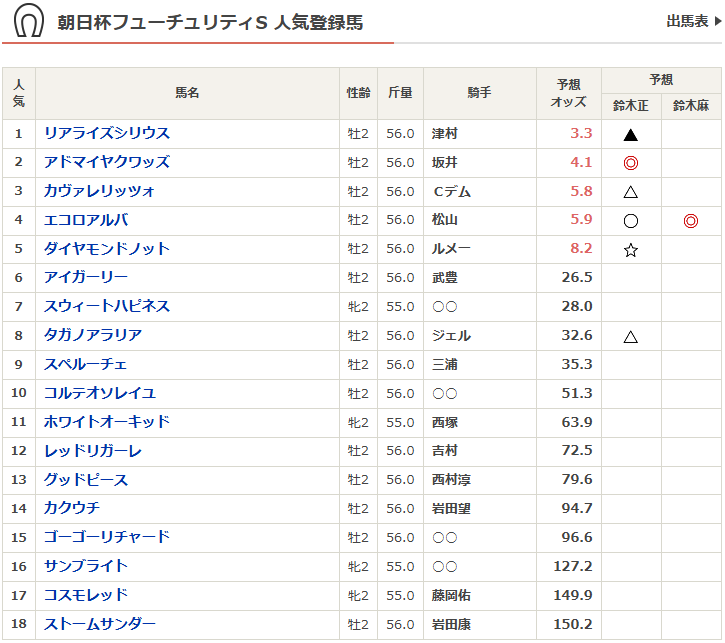The height and width of the screenshot is (643, 725).
Task: Open ゴーゴーリチャード horse page
Action: click(107, 537)
